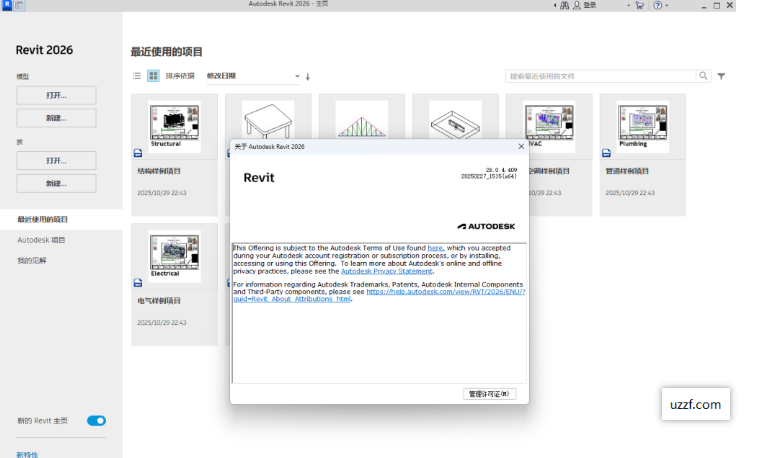Click the home view icon beside Revit logo
The height and width of the screenshot is (458, 764).
(x=19, y=5)
